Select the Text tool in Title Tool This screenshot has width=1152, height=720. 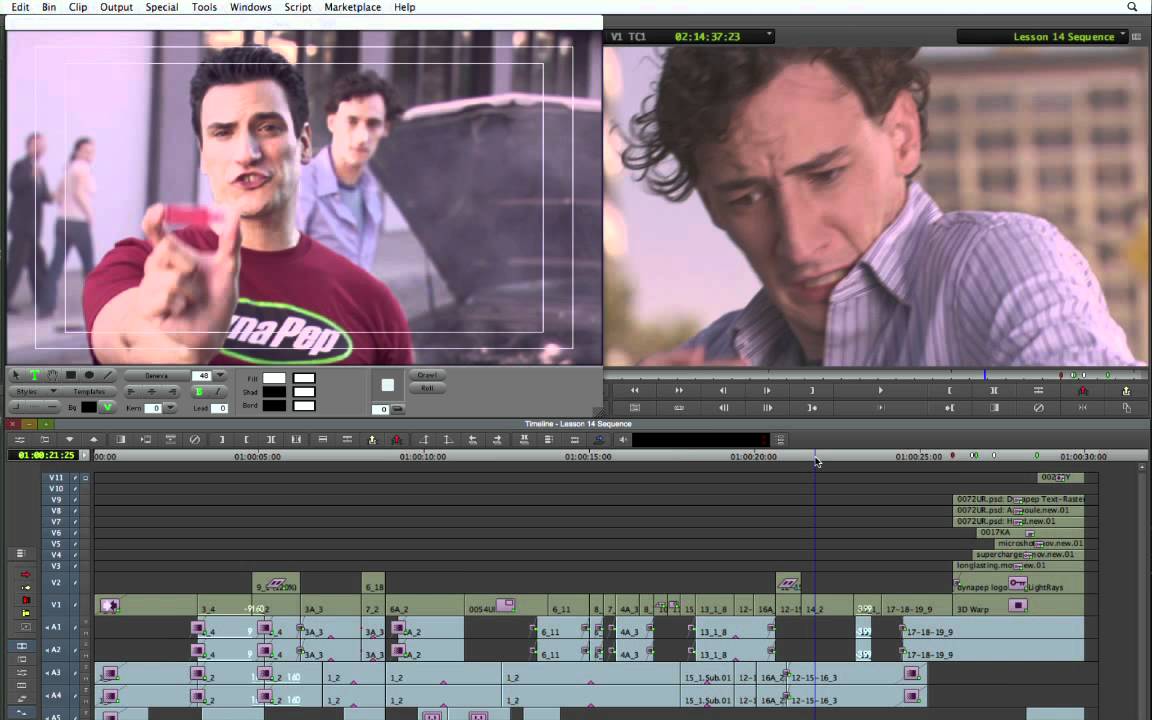[x=34, y=375]
